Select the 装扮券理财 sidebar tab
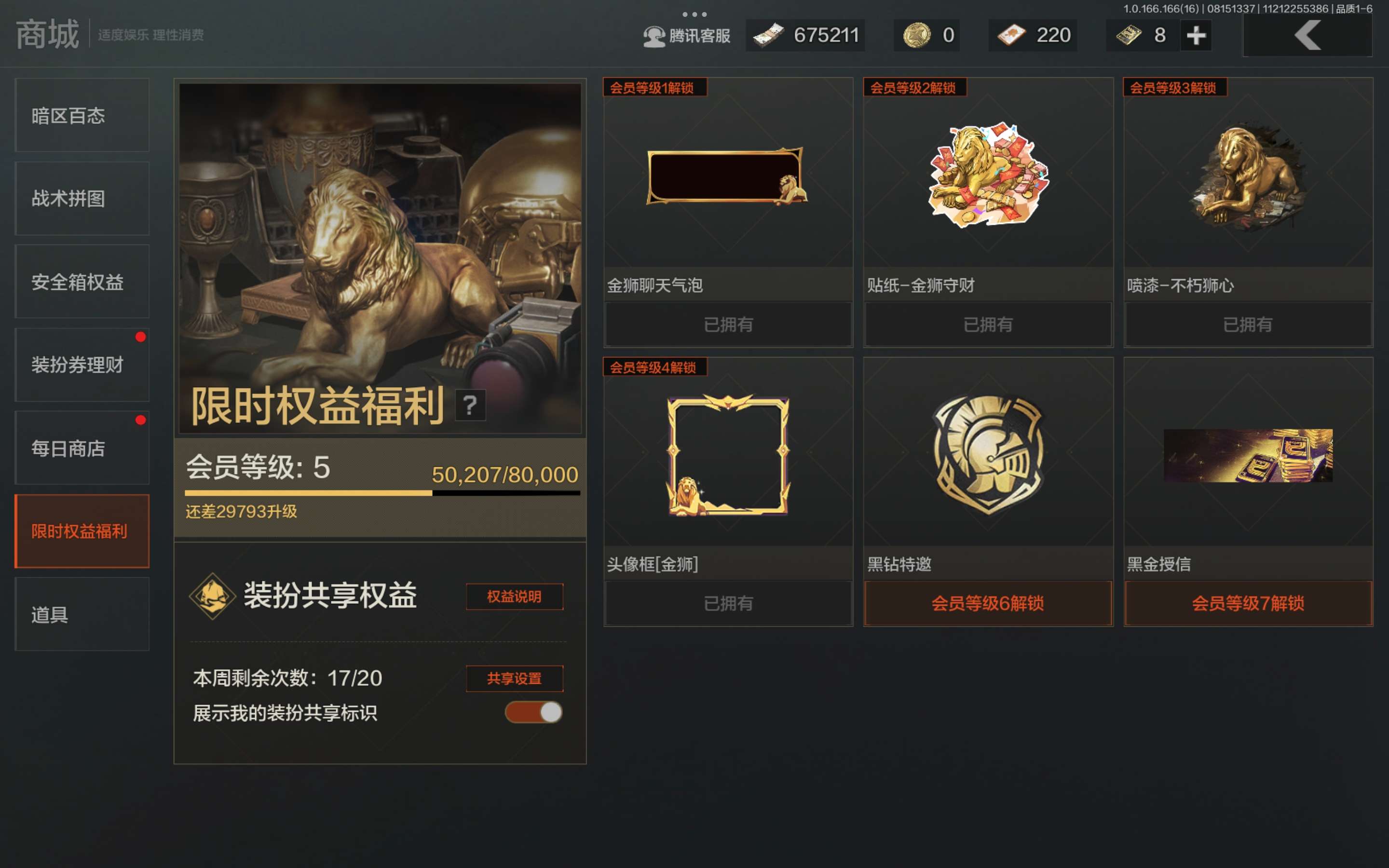 click(x=82, y=365)
